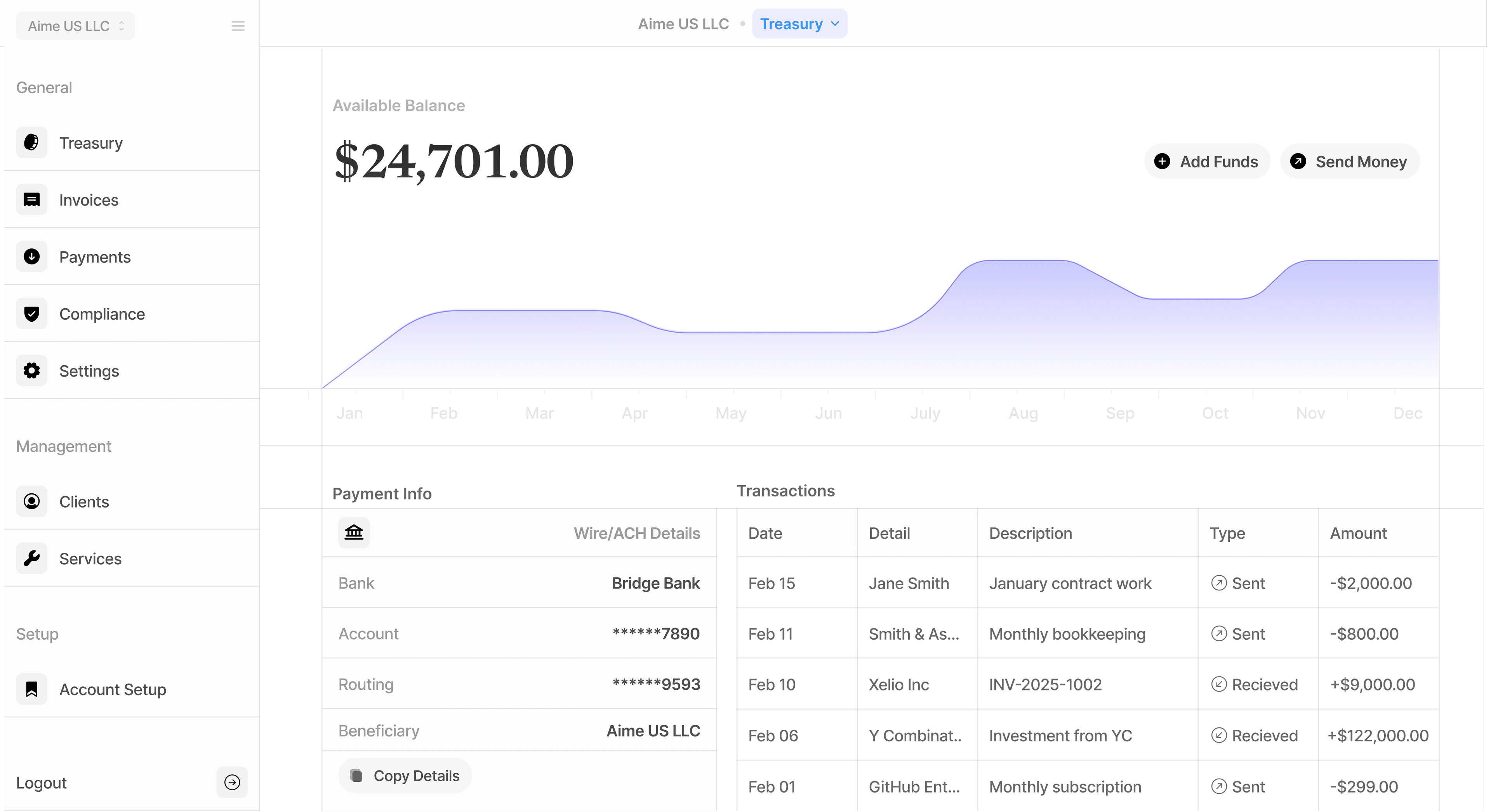
Task: Switch to the Compliance section
Action: (102, 314)
